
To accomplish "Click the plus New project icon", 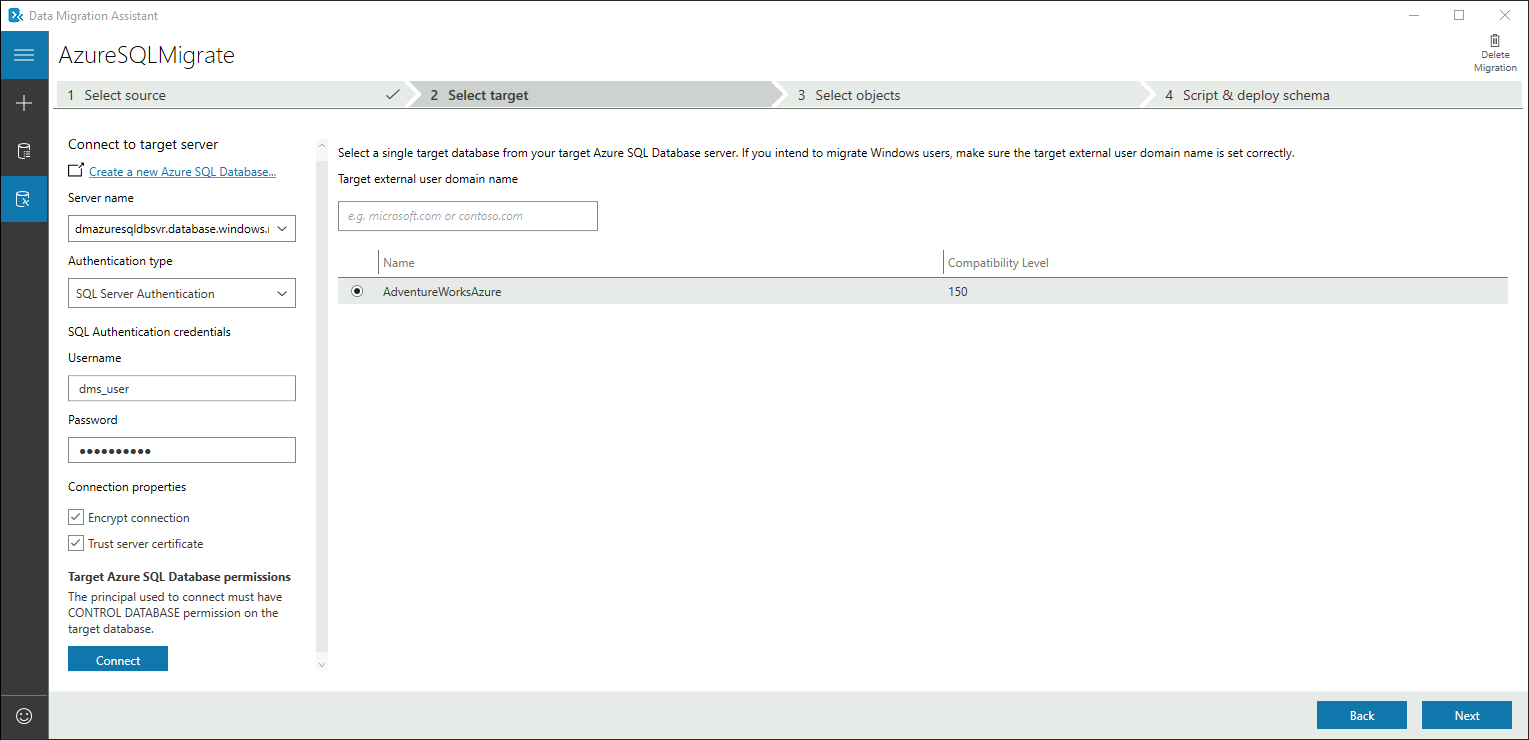I will click(24, 103).
